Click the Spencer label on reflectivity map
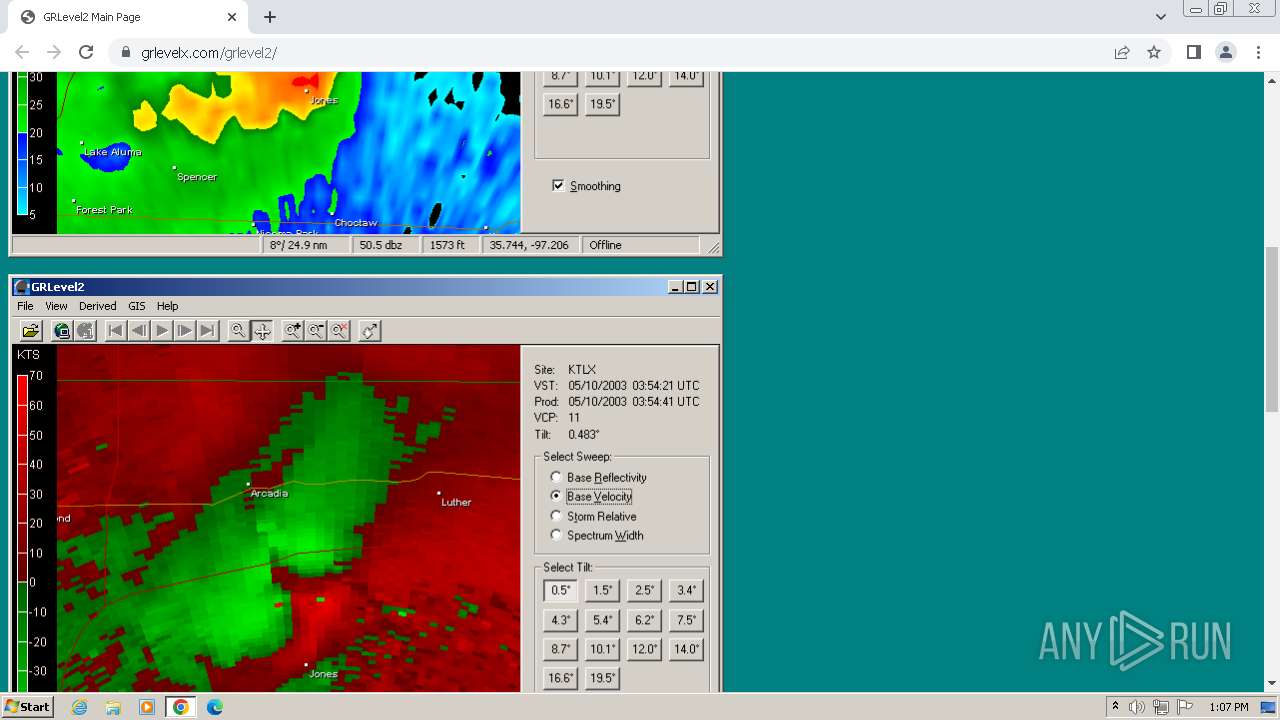 tap(197, 177)
